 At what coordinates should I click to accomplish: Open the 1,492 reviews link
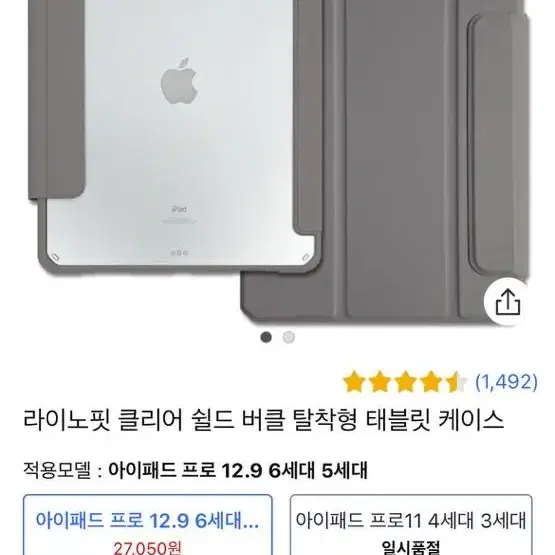tap(507, 382)
